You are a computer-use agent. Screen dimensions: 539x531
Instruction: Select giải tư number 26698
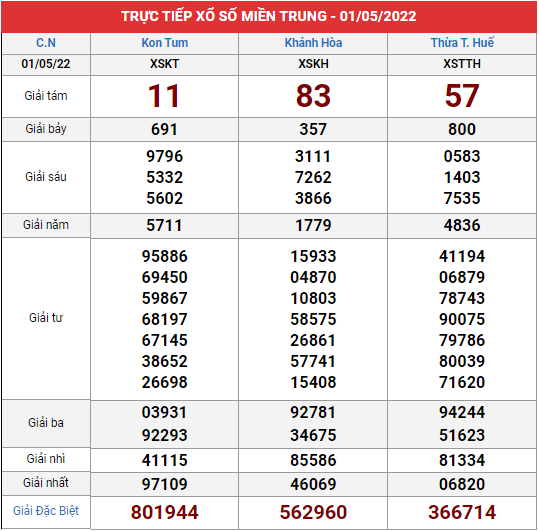(x=165, y=382)
